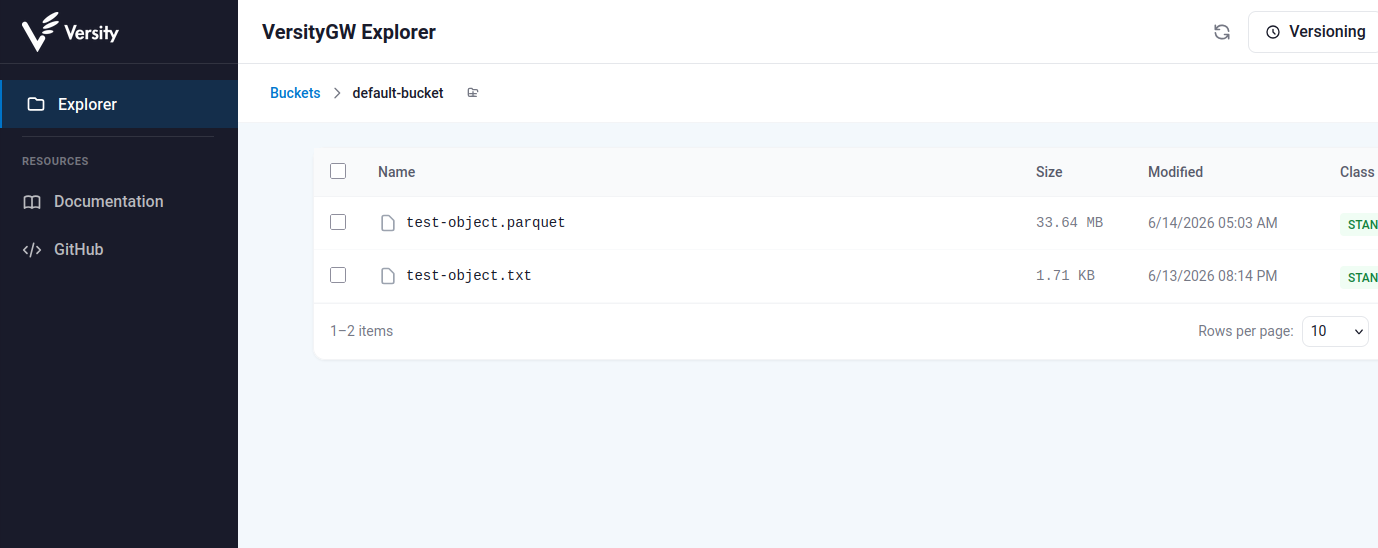1378x548 pixels.
Task: Open the test-object.parquet file name
Action: 486,223
